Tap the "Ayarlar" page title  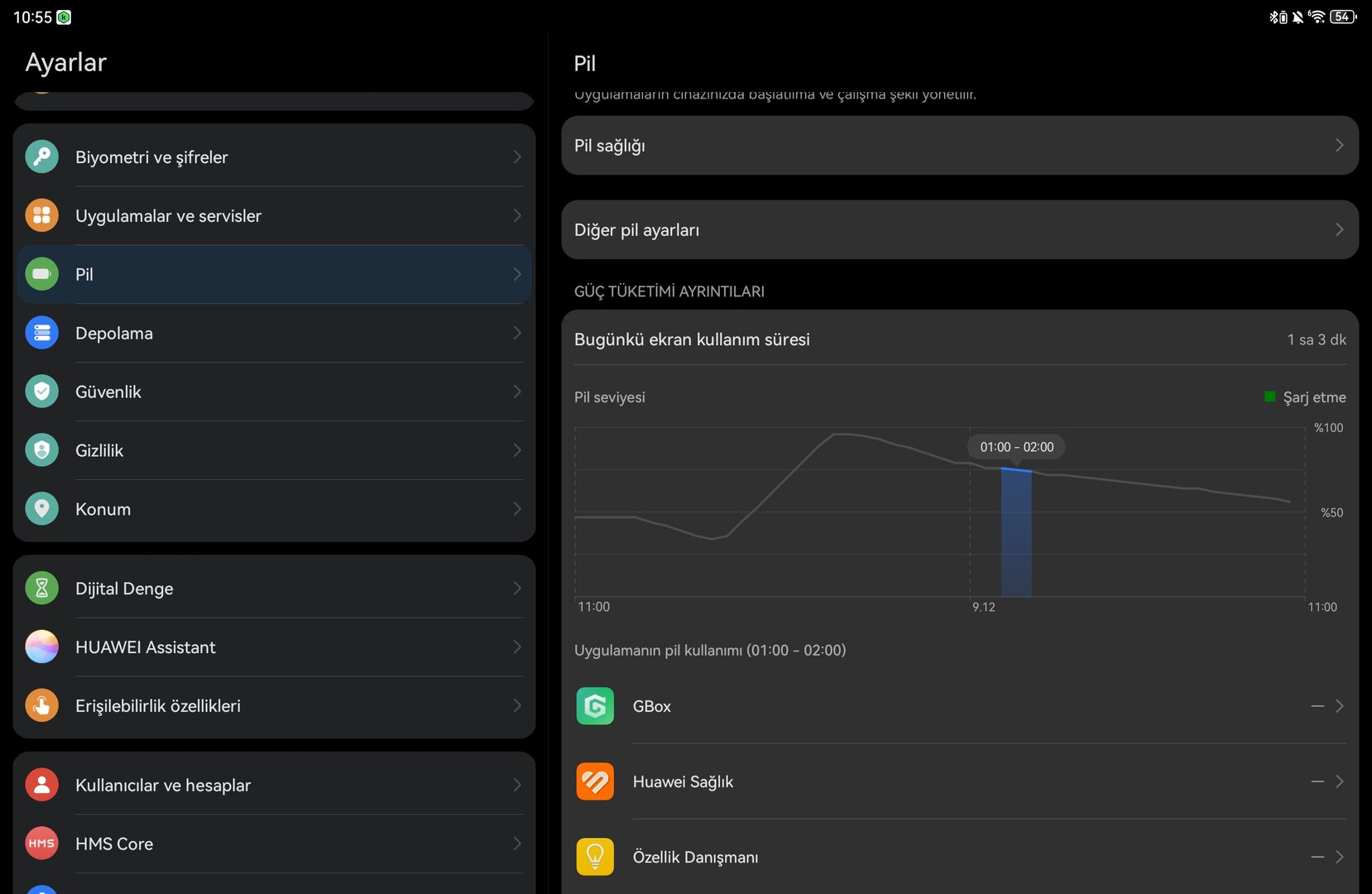(x=66, y=63)
